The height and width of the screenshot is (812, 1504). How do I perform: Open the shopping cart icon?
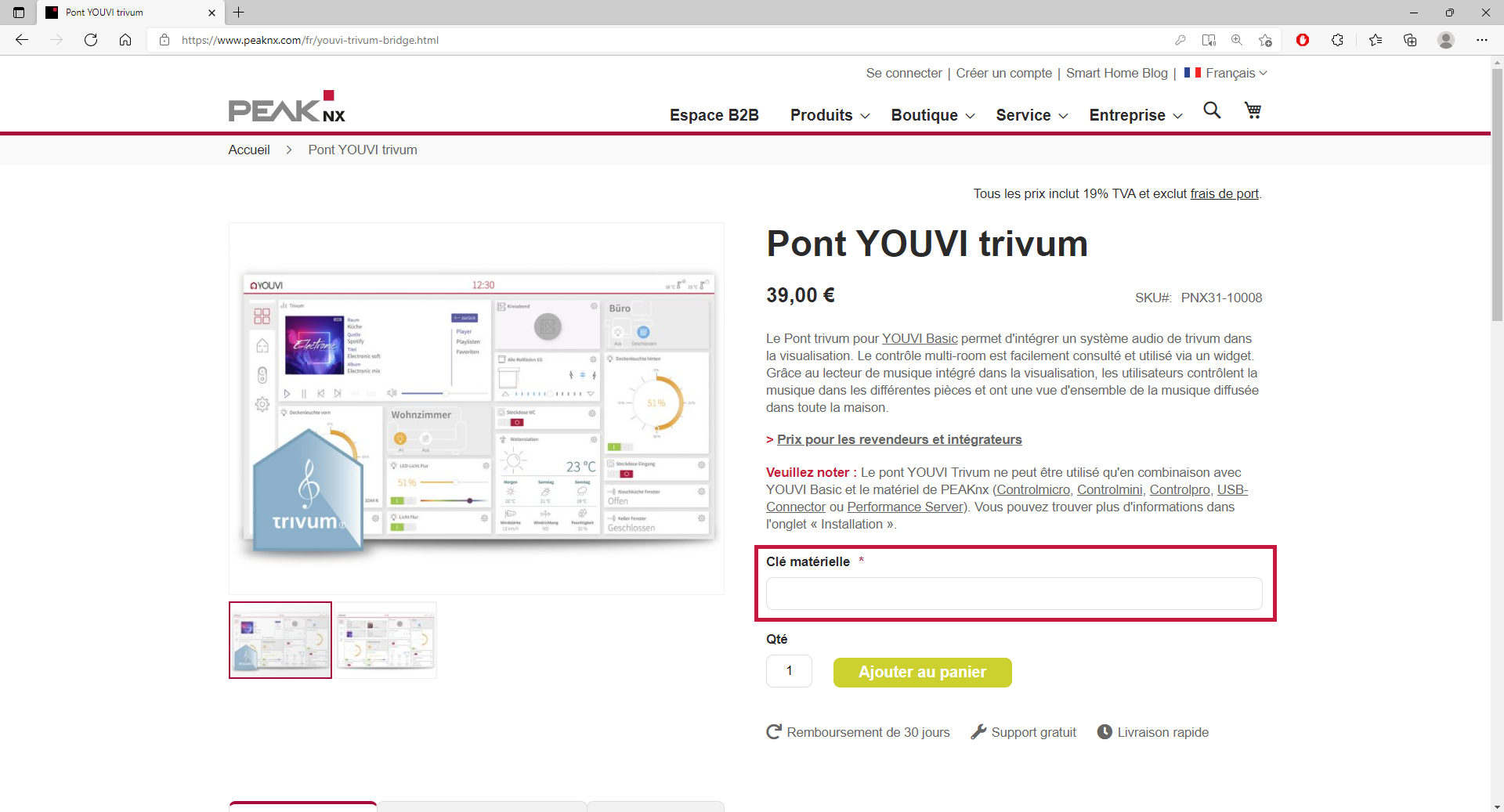tap(1253, 110)
